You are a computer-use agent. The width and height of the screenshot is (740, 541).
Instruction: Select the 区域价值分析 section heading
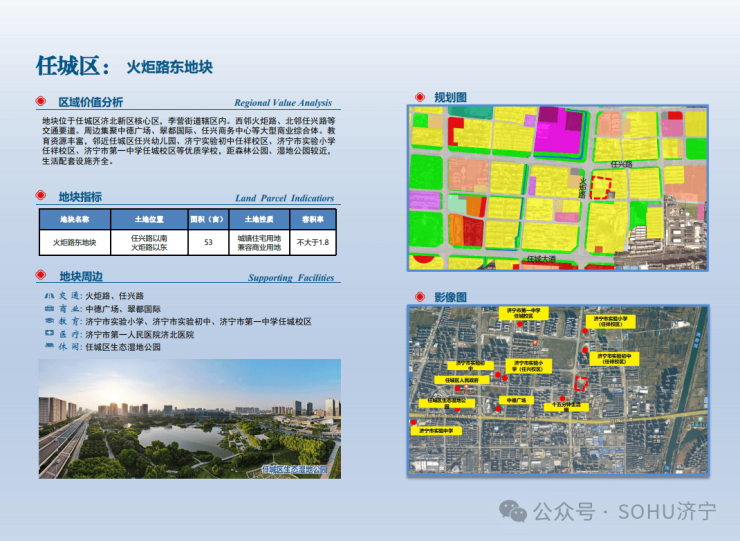(90, 102)
